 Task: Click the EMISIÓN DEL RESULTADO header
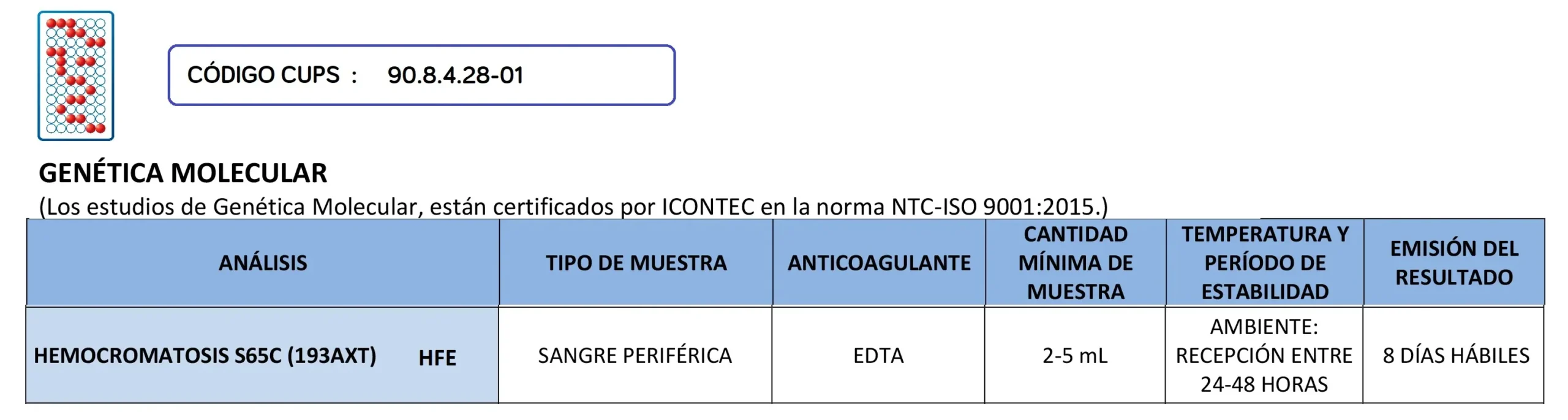point(1454,263)
